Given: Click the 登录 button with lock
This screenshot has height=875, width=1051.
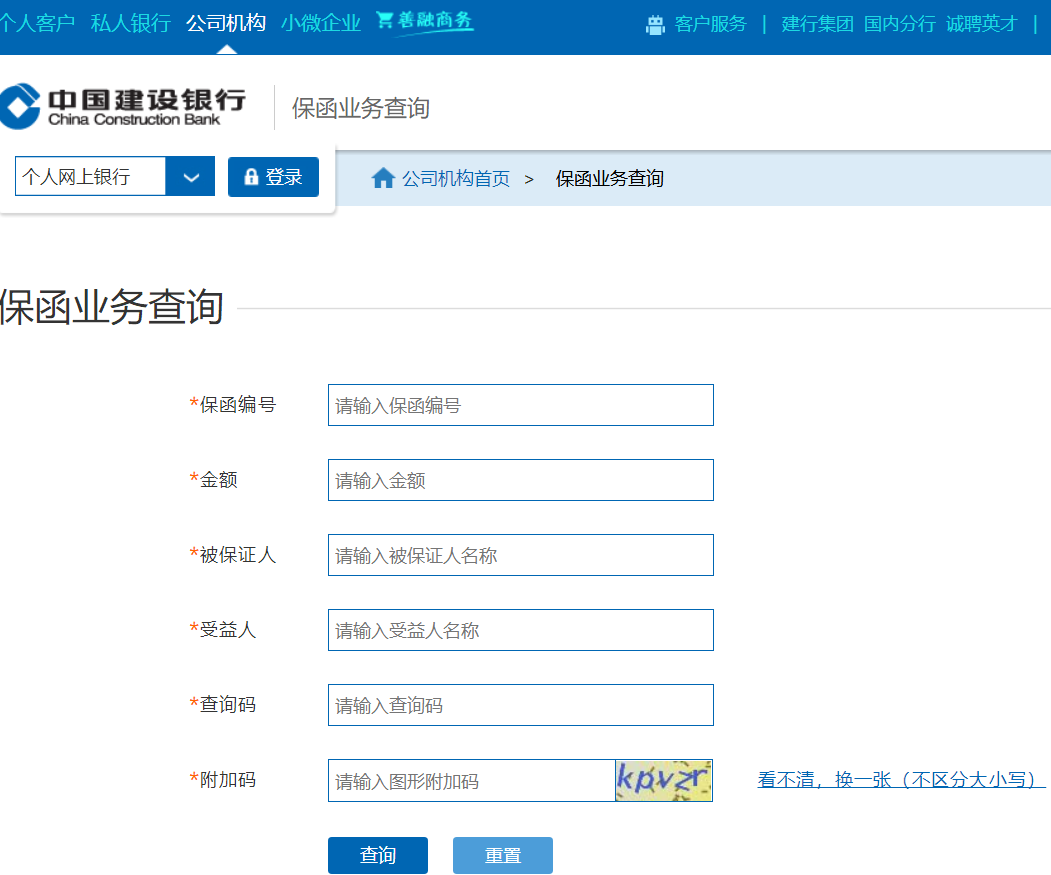Looking at the screenshot, I should pos(273,177).
